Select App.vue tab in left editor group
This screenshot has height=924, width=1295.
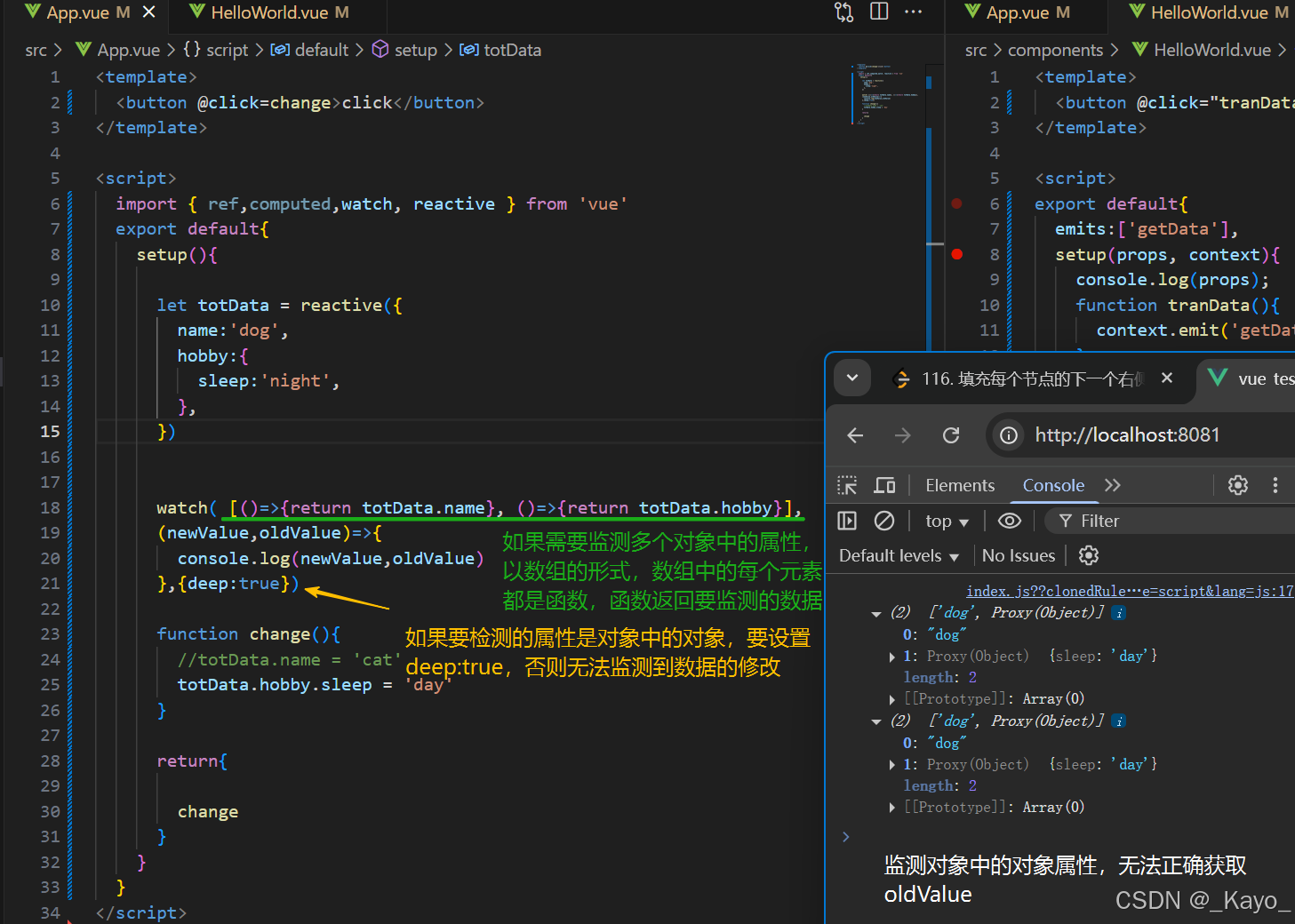pos(78,12)
